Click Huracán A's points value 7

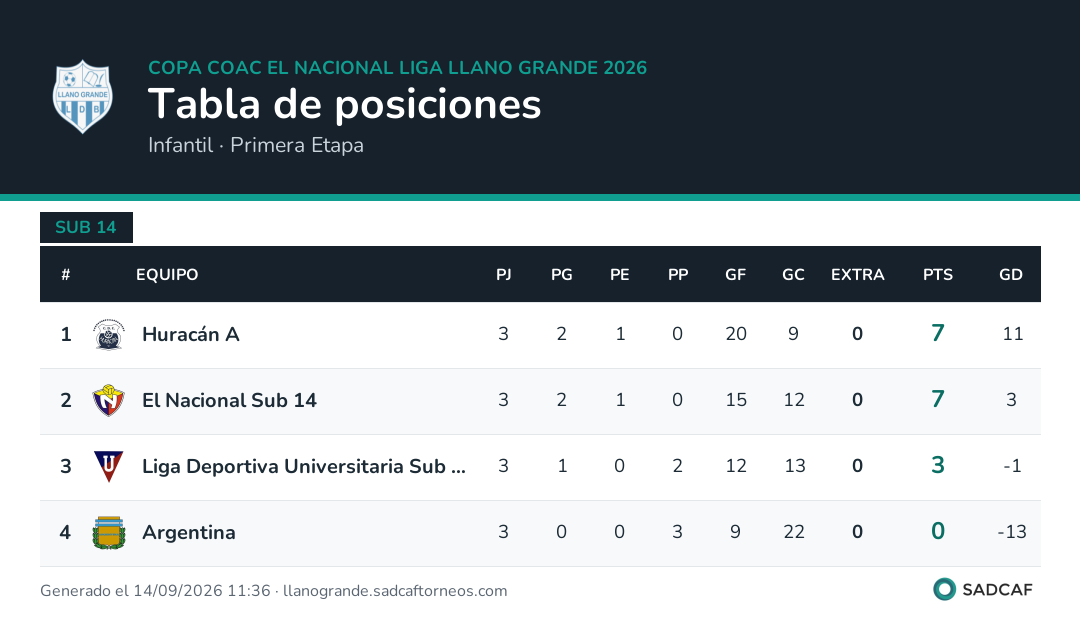click(x=937, y=333)
